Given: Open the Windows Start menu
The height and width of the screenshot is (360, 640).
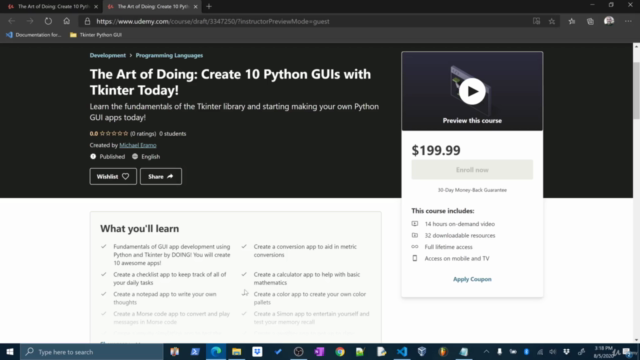Looking at the screenshot, I should click(10, 351).
